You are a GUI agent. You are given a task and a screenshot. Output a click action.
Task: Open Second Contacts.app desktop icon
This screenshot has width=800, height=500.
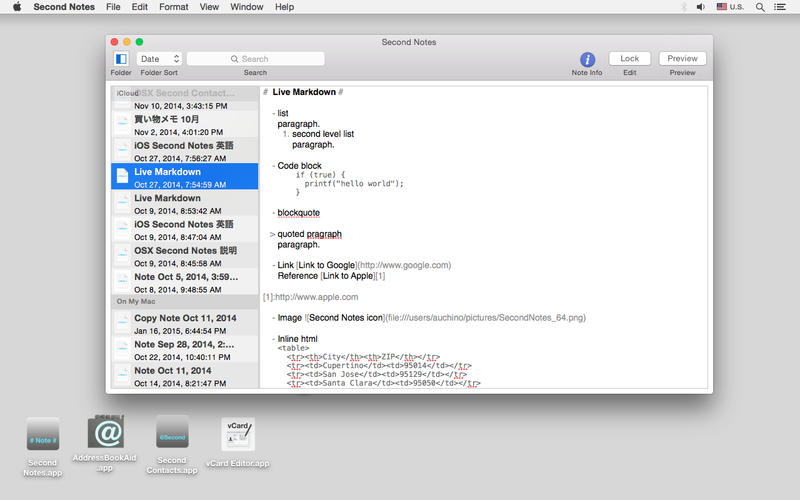click(x=172, y=432)
